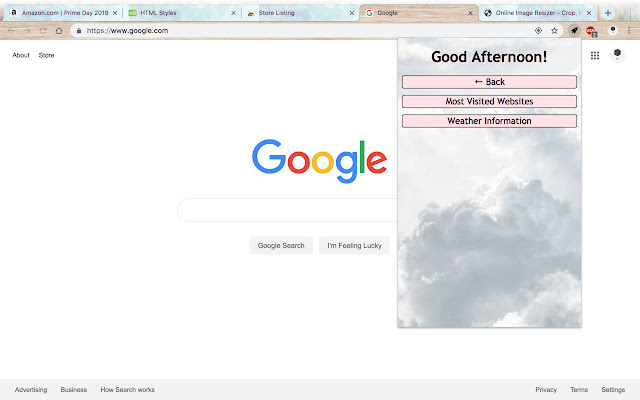
Task: Switch to Online Image Resizer tab
Action: click(x=537, y=13)
